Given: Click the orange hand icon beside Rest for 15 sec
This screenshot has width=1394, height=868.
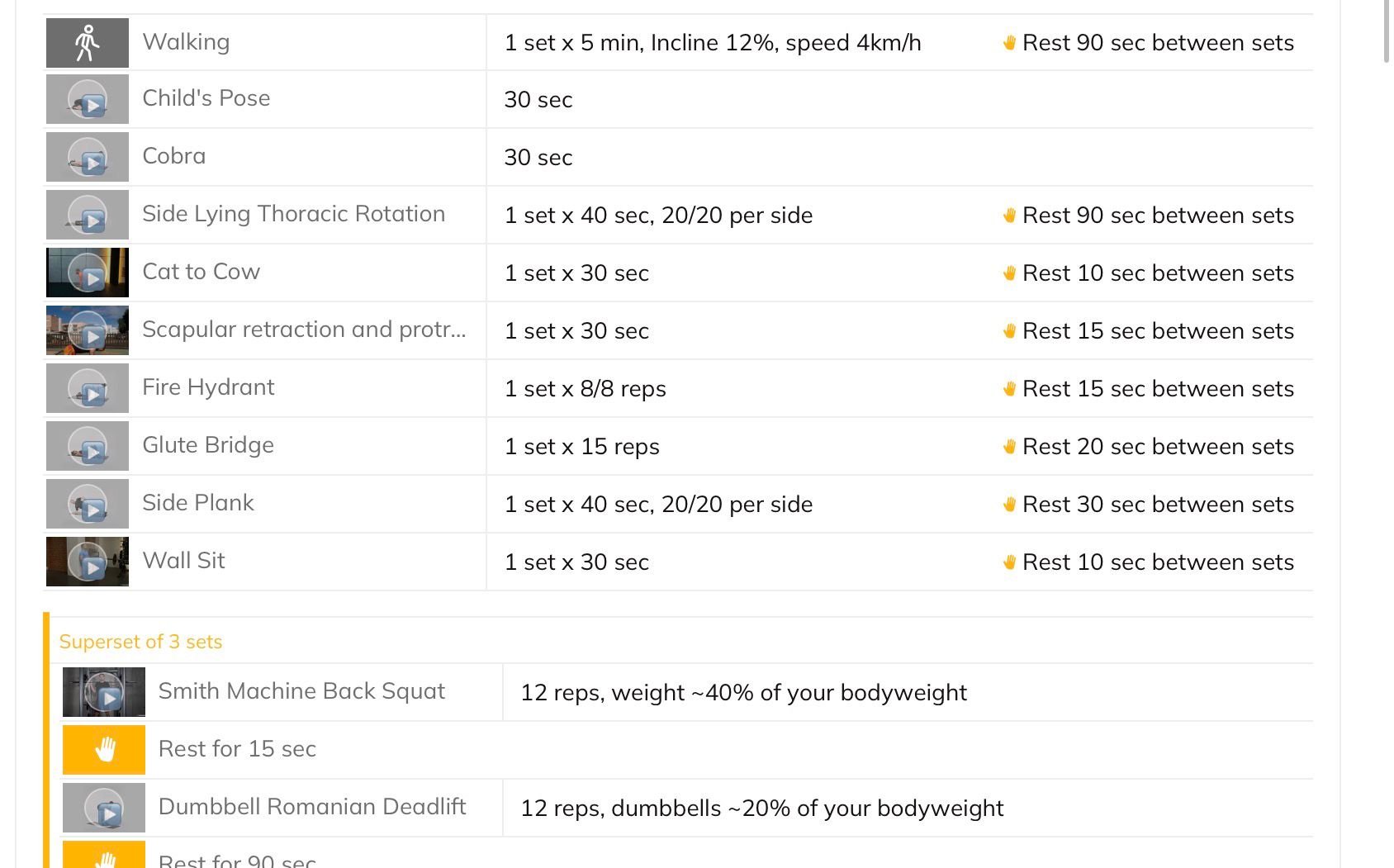Looking at the screenshot, I should (x=103, y=750).
